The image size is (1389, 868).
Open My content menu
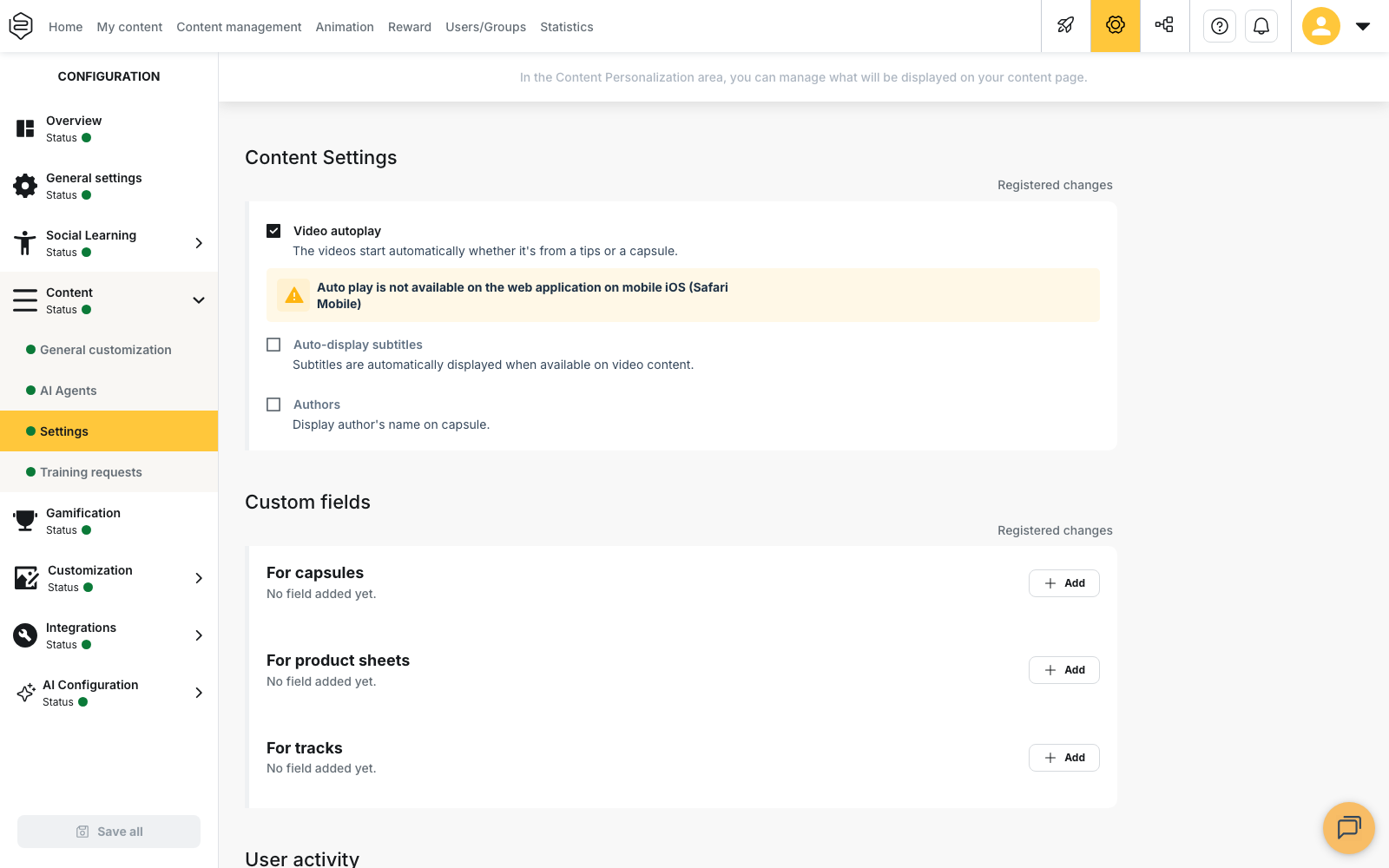129,27
